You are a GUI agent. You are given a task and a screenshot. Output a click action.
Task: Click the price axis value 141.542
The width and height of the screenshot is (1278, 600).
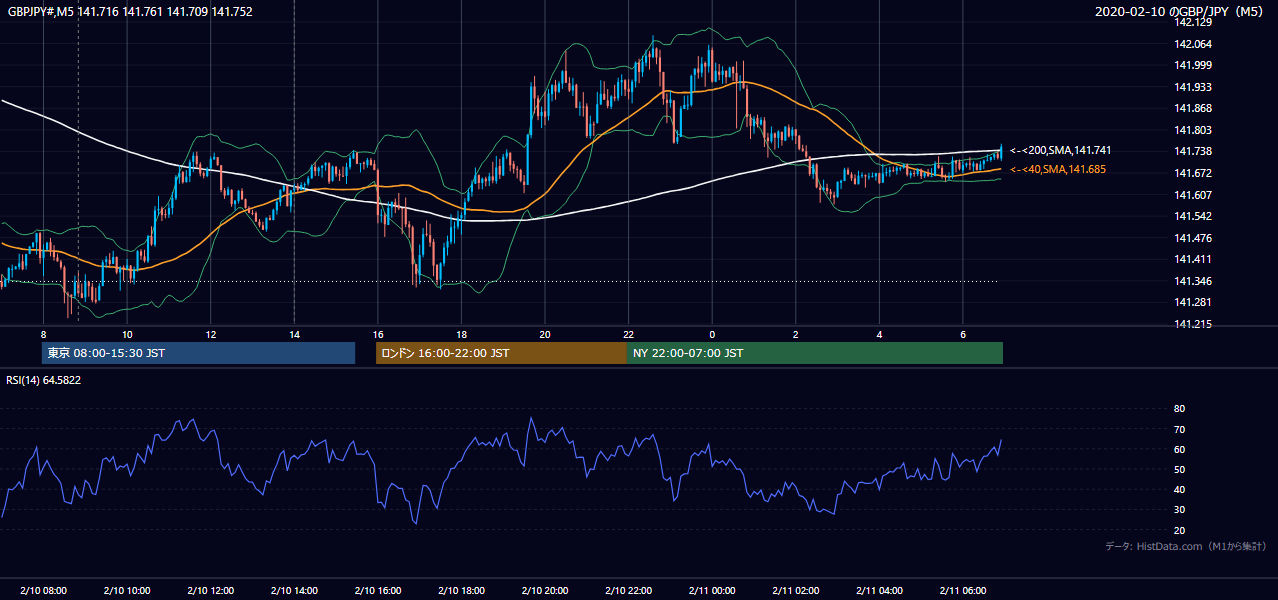[1193, 216]
